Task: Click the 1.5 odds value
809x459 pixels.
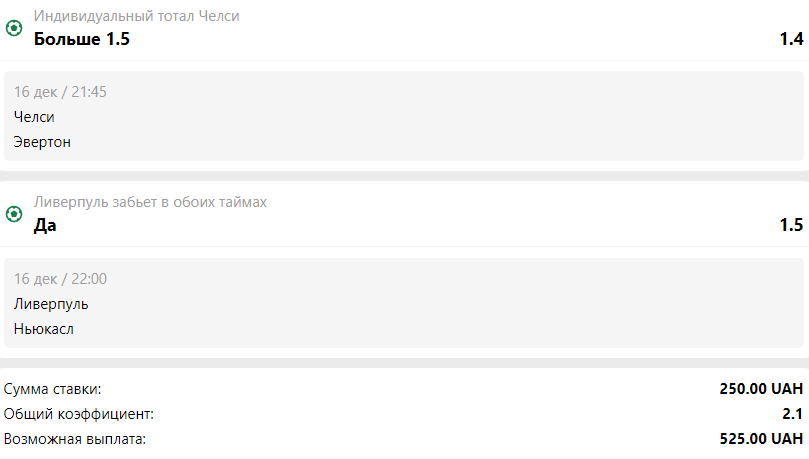Action: [791, 225]
